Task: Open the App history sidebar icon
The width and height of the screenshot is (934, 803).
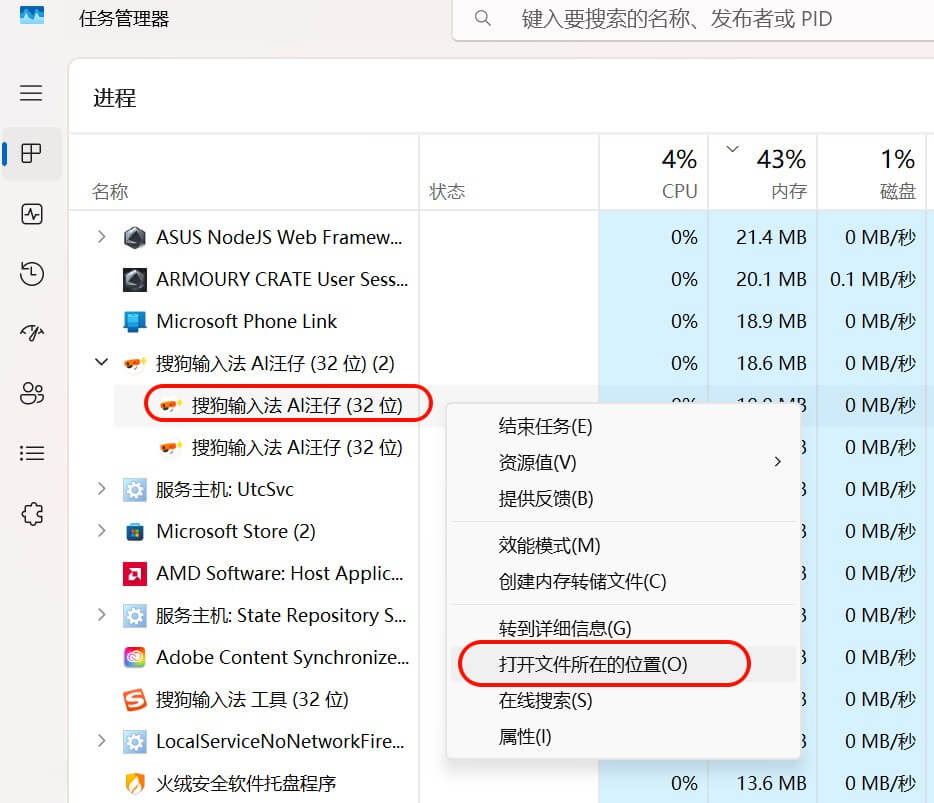Action: pos(31,274)
